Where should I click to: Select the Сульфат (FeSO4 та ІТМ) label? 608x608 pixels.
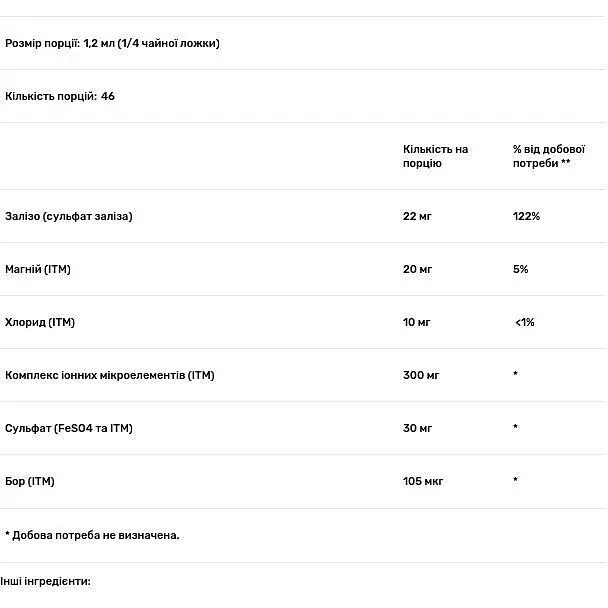[x=69, y=428]
